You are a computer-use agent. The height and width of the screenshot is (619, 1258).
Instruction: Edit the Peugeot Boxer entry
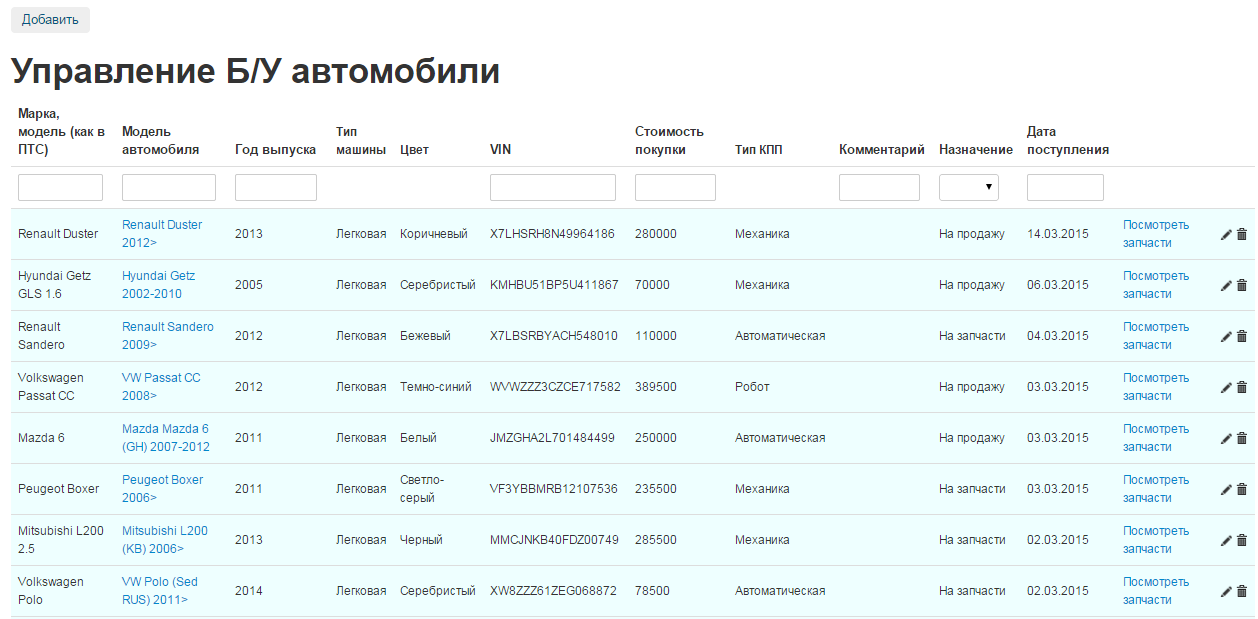1226,489
